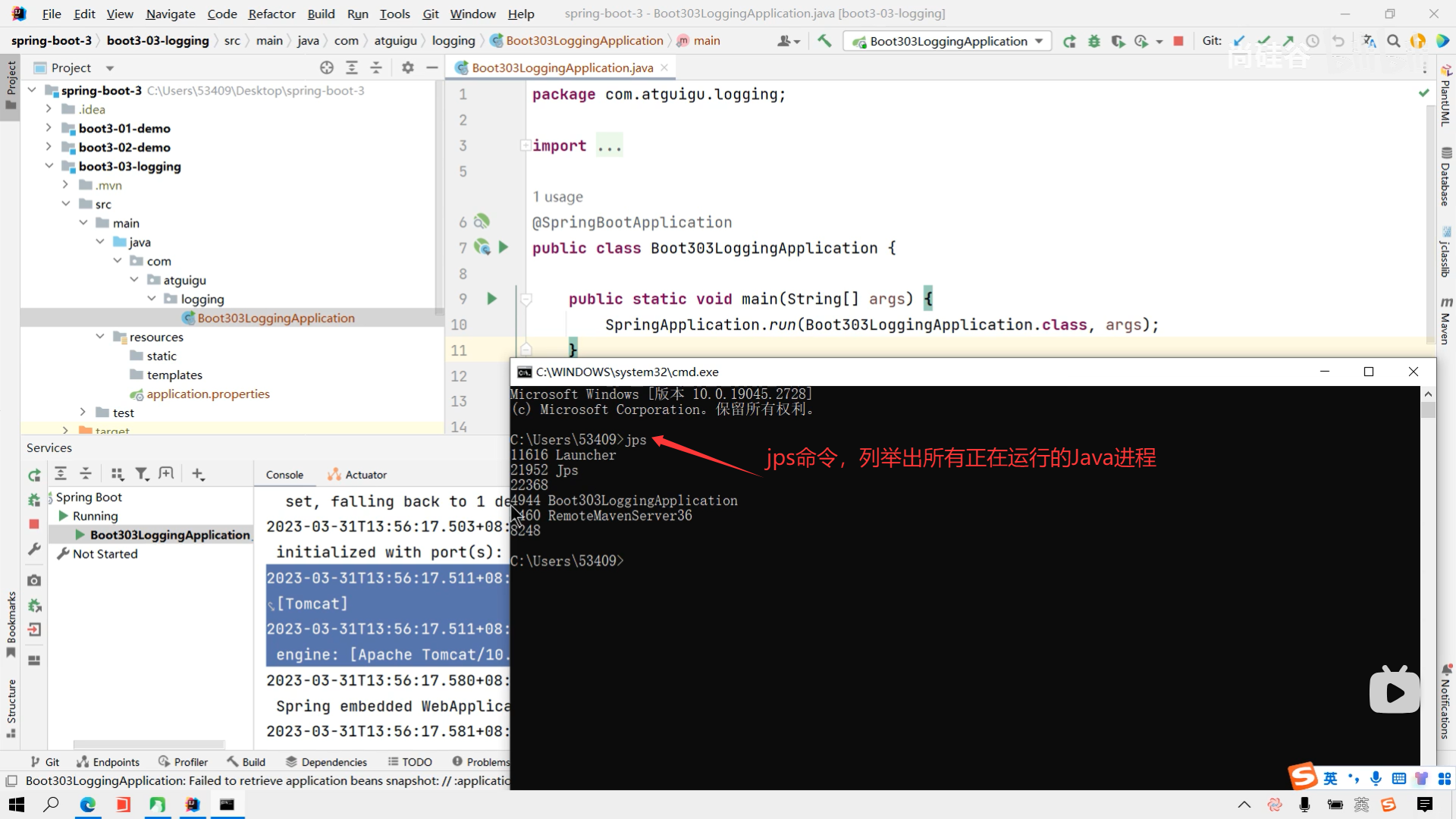Click the Git update project arrow
This screenshot has height=819, width=1456.
coord(1238,41)
